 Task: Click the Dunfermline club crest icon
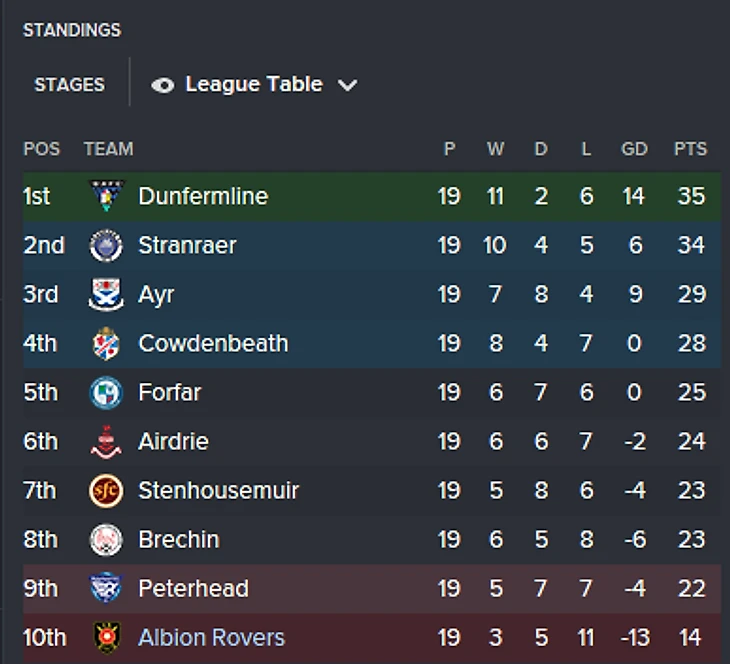pos(106,196)
